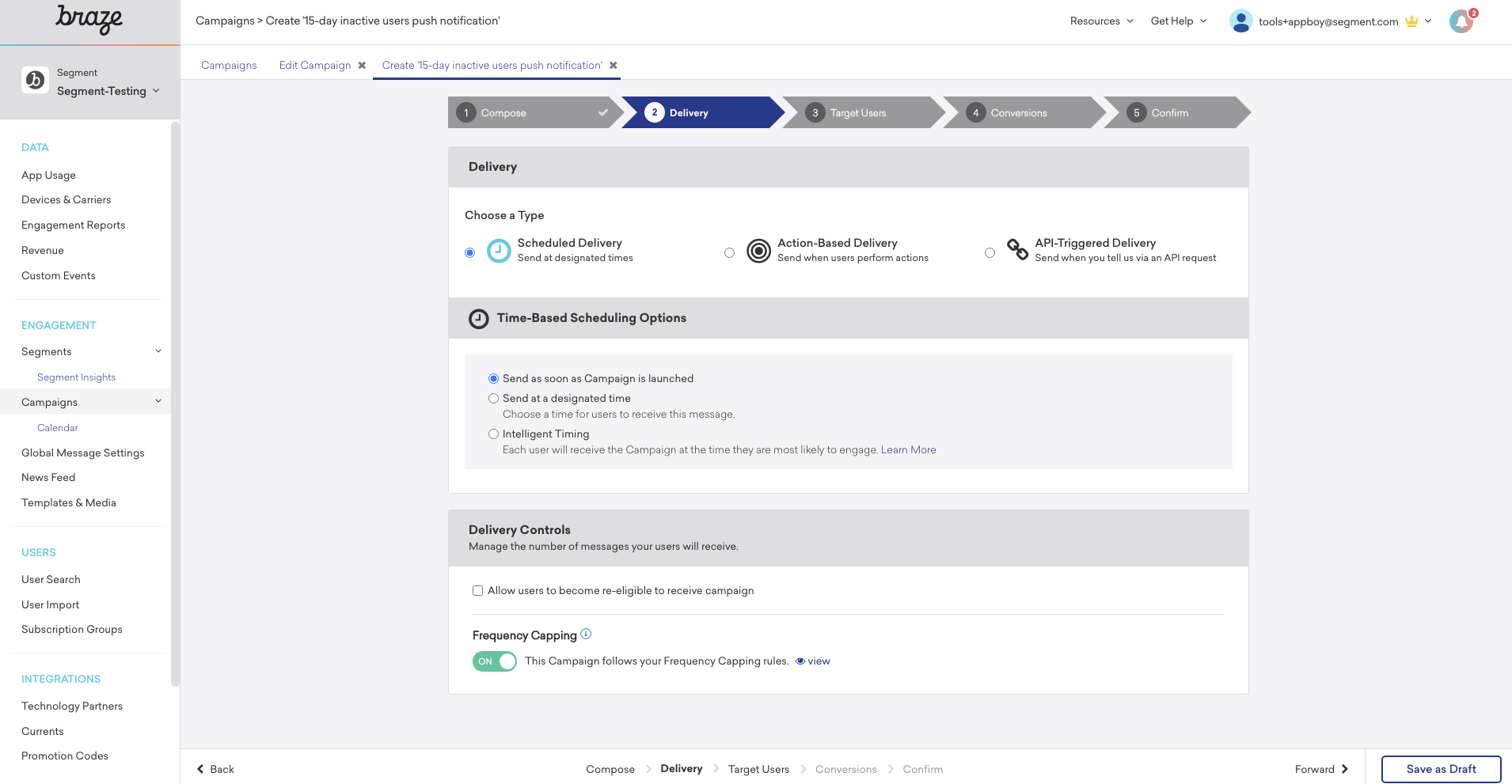
Task: Close the Create '15-day inactive users' tab
Action: pyautogui.click(x=614, y=66)
